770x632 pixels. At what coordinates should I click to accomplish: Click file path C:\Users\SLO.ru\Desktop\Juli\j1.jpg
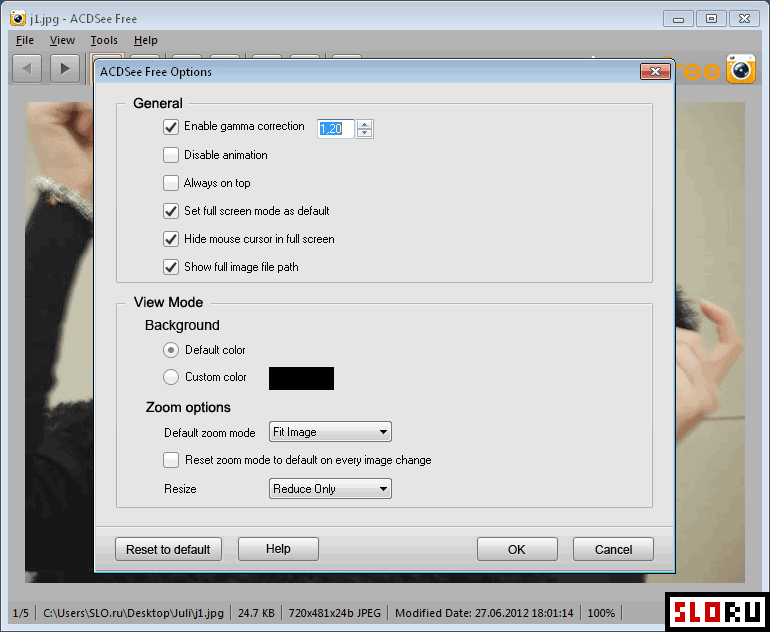[133, 613]
